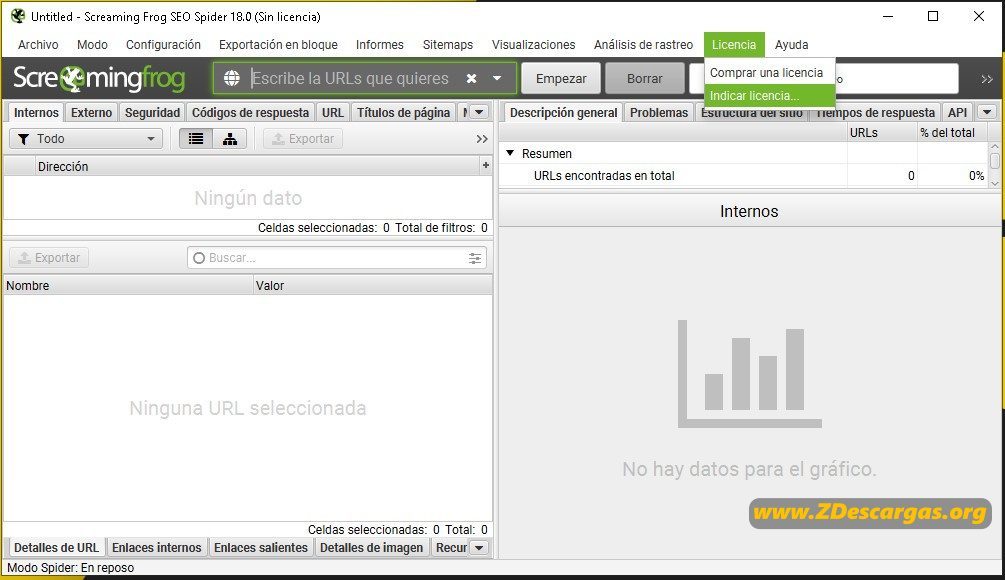Viewport: 1005px width, 580px height.
Task: Show more bottom tabs dropdown arrow
Action: pos(479,548)
